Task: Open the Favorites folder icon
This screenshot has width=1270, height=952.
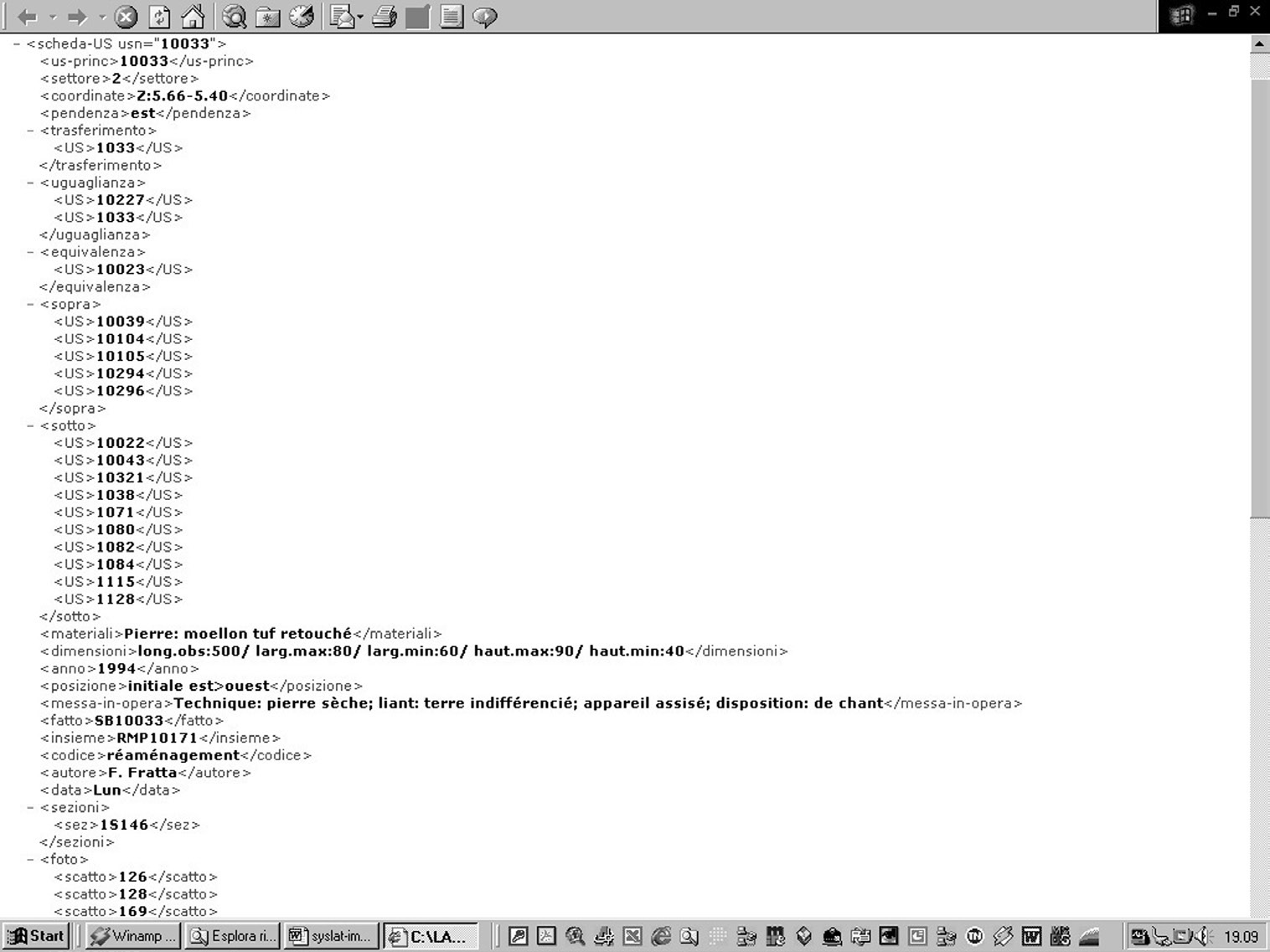Action: [268, 16]
